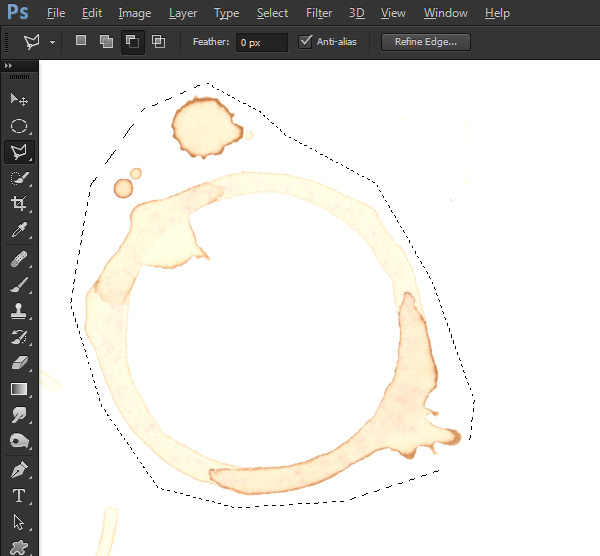Select the Elliptical Marquee tool

[19, 126]
